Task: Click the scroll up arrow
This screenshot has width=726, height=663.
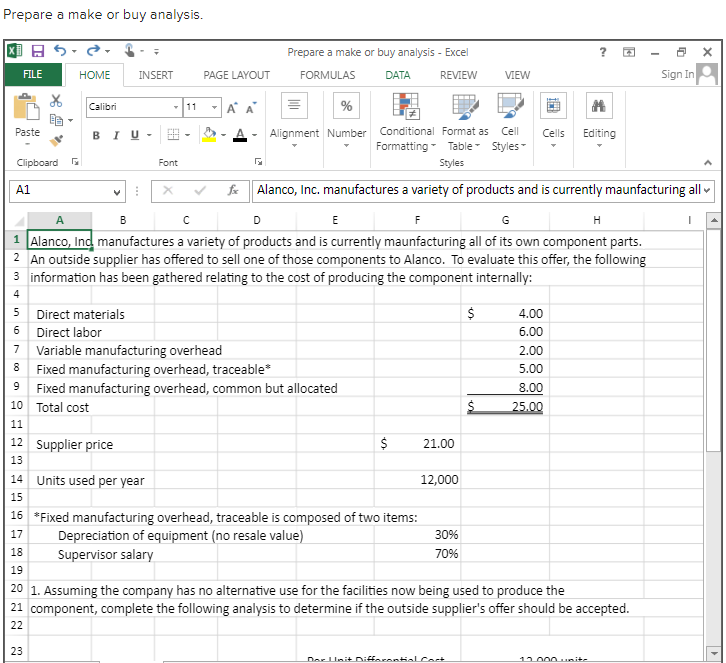Action: (x=713, y=220)
